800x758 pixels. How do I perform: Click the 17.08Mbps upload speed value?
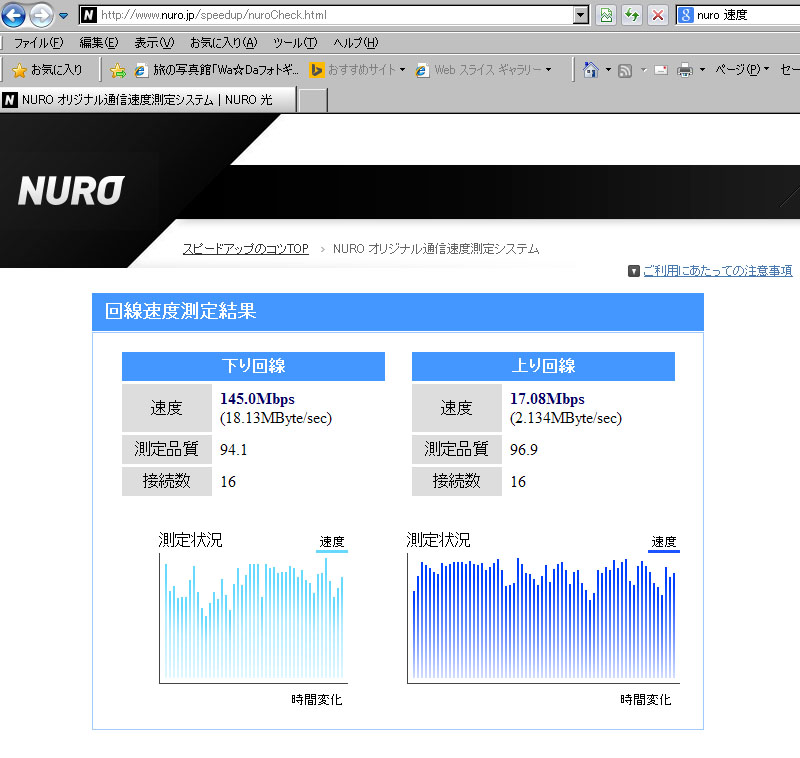click(547, 399)
